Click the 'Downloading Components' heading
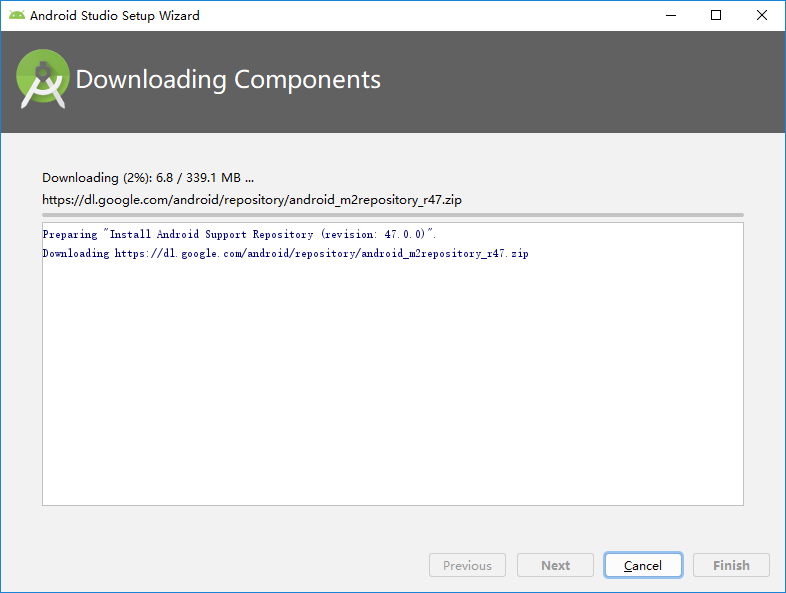The image size is (786, 593). click(228, 80)
